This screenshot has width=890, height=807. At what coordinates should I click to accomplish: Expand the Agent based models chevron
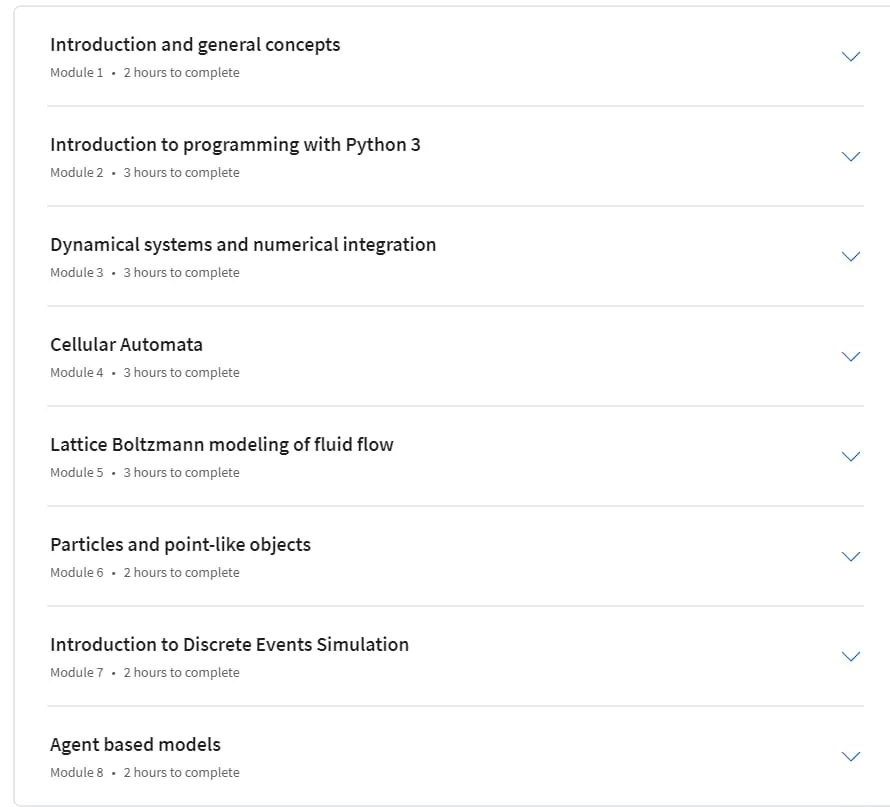click(x=850, y=756)
